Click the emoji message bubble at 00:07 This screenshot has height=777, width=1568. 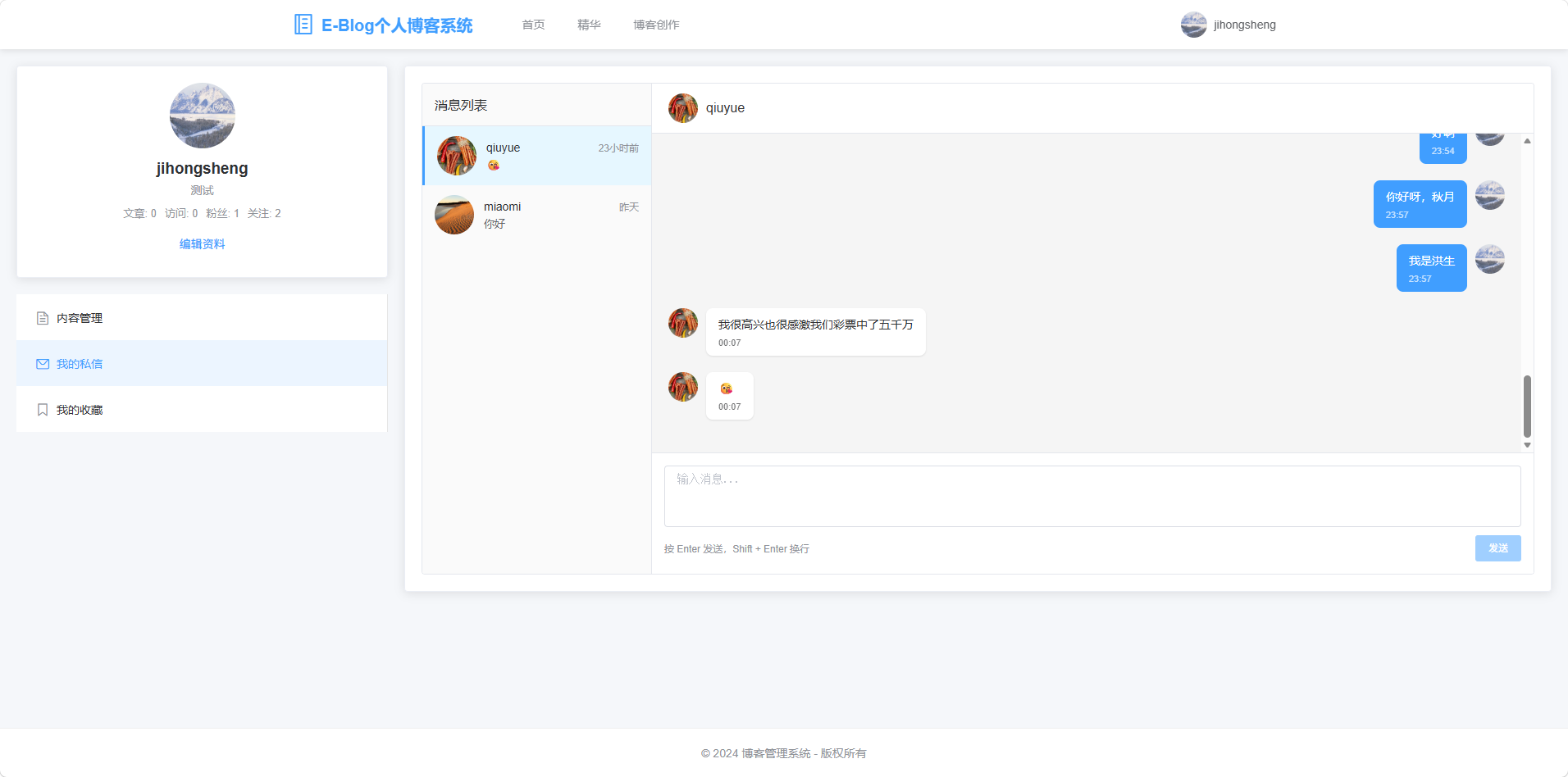point(730,396)
